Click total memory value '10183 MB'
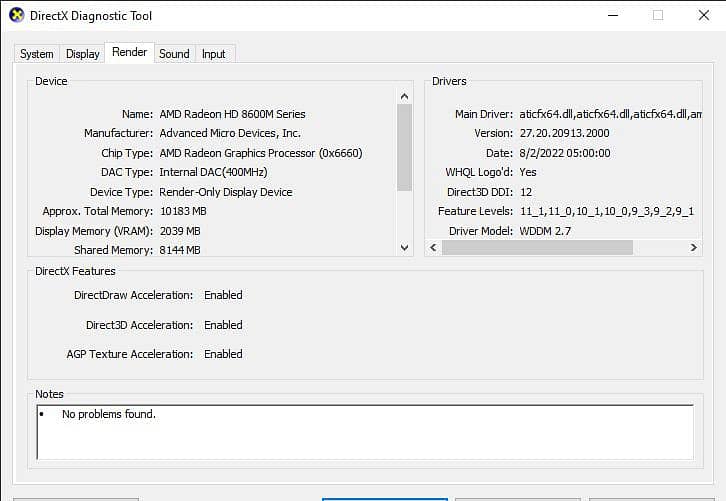Viewport: 726px width, 501px height. tap(183, 211)
